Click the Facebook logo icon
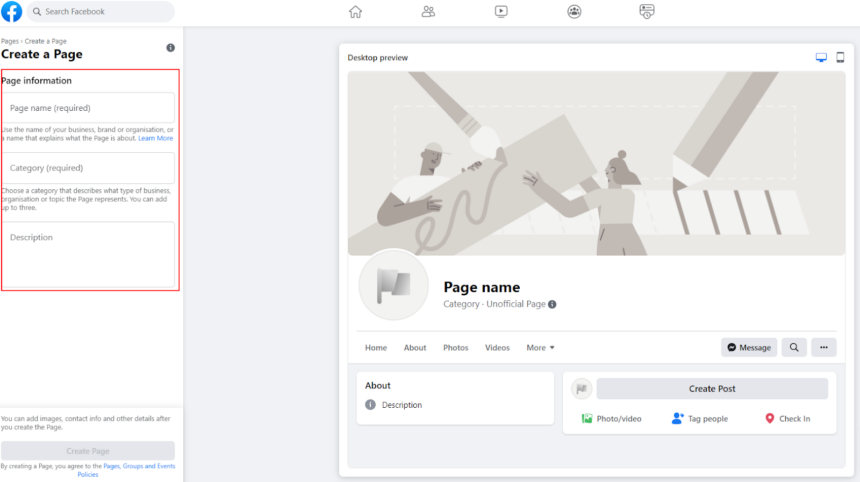This screenshot has width=860, height=482. tap(12, 12)
